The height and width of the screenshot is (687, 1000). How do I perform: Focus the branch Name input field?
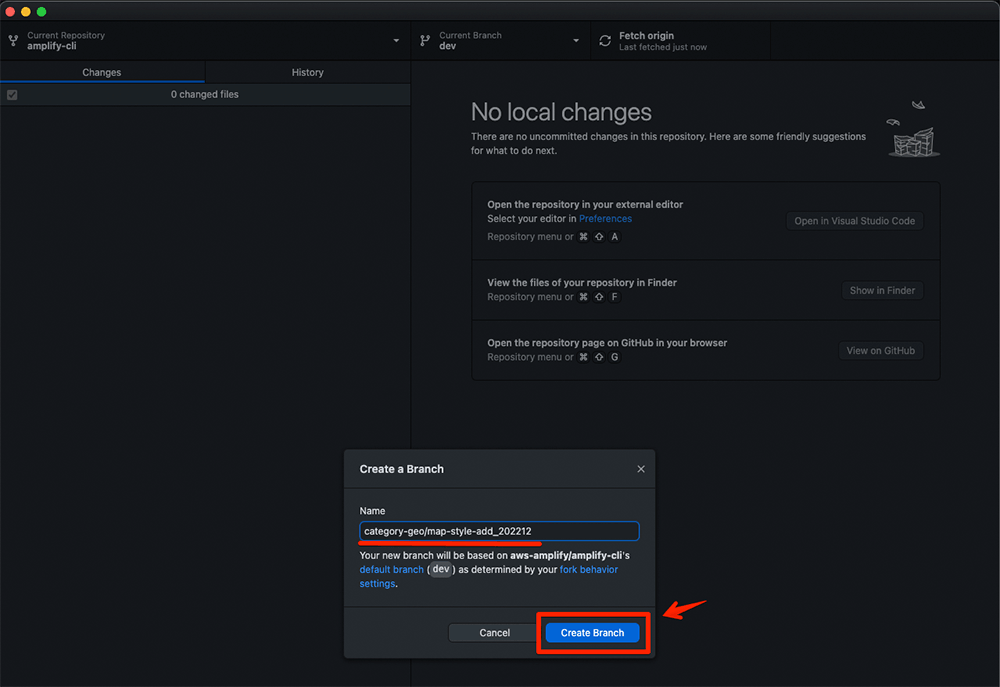click(499, 531)
